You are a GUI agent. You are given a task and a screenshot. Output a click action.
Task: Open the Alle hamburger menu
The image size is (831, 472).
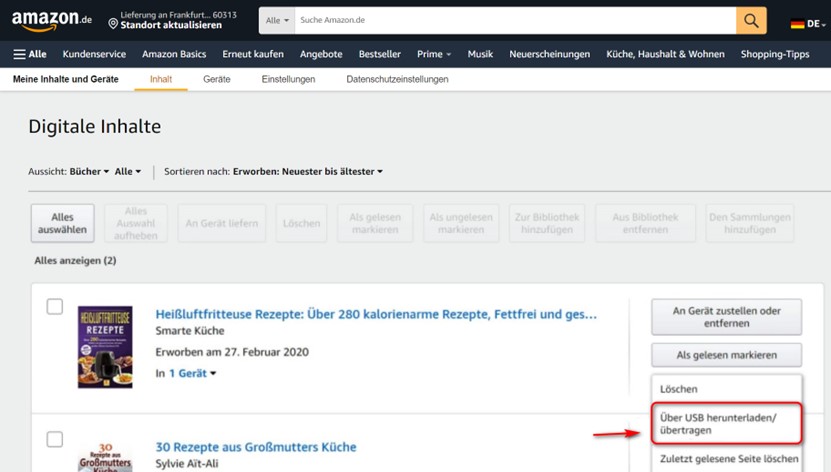pyautogui.click(x=30, y=54)
